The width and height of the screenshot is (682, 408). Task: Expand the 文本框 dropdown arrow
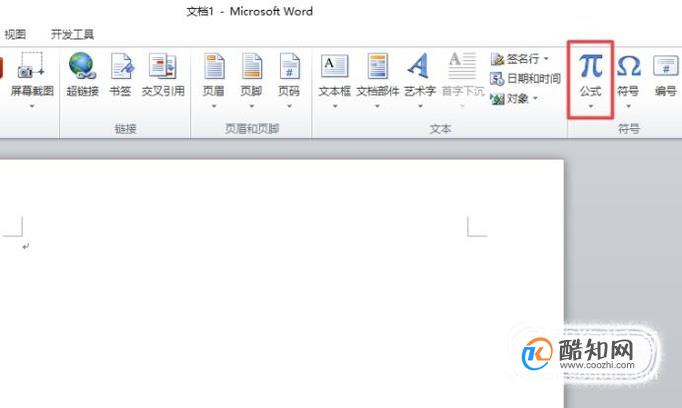335,106
